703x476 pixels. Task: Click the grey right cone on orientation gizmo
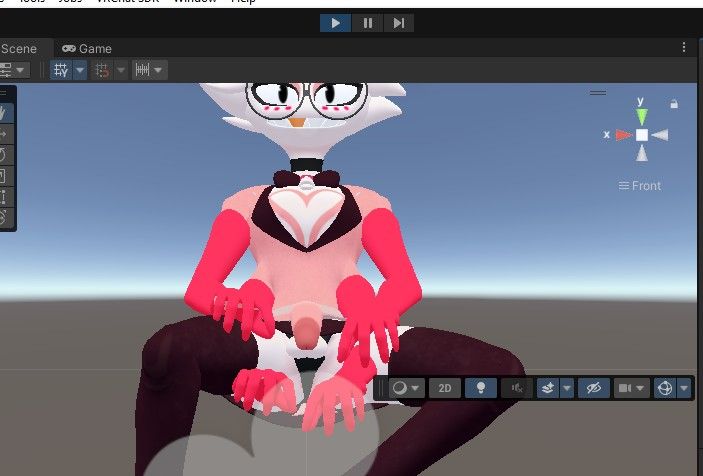coord(660,135)
